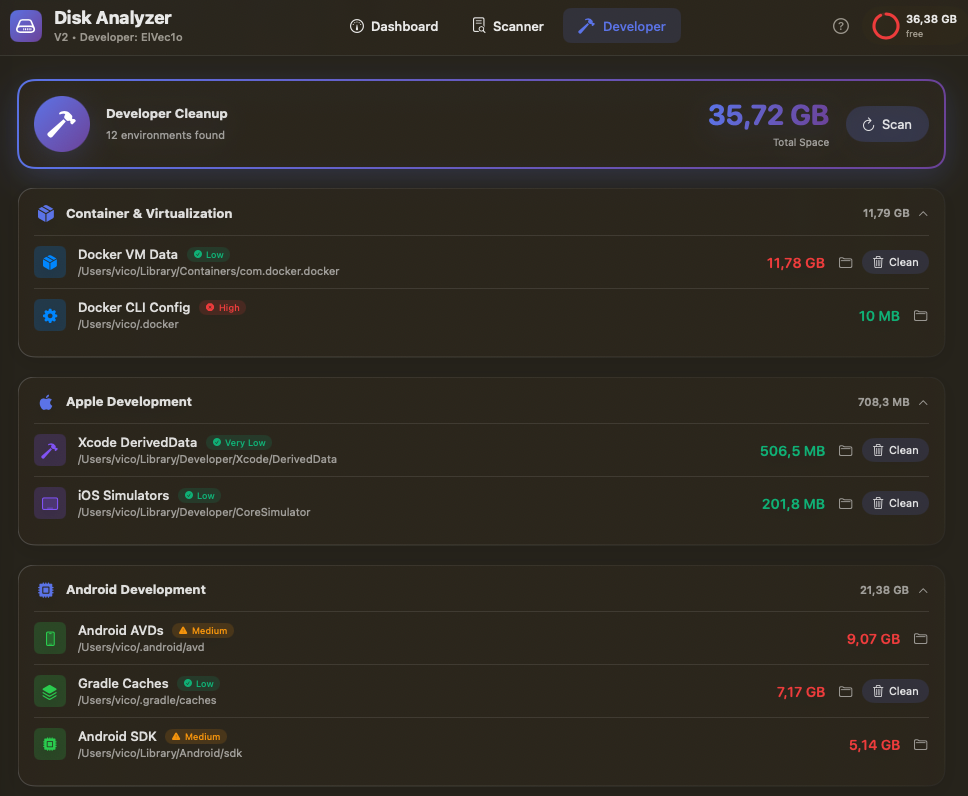Open the help question mark icon
This screenshot has height=796, width=968.
point(841,26)
